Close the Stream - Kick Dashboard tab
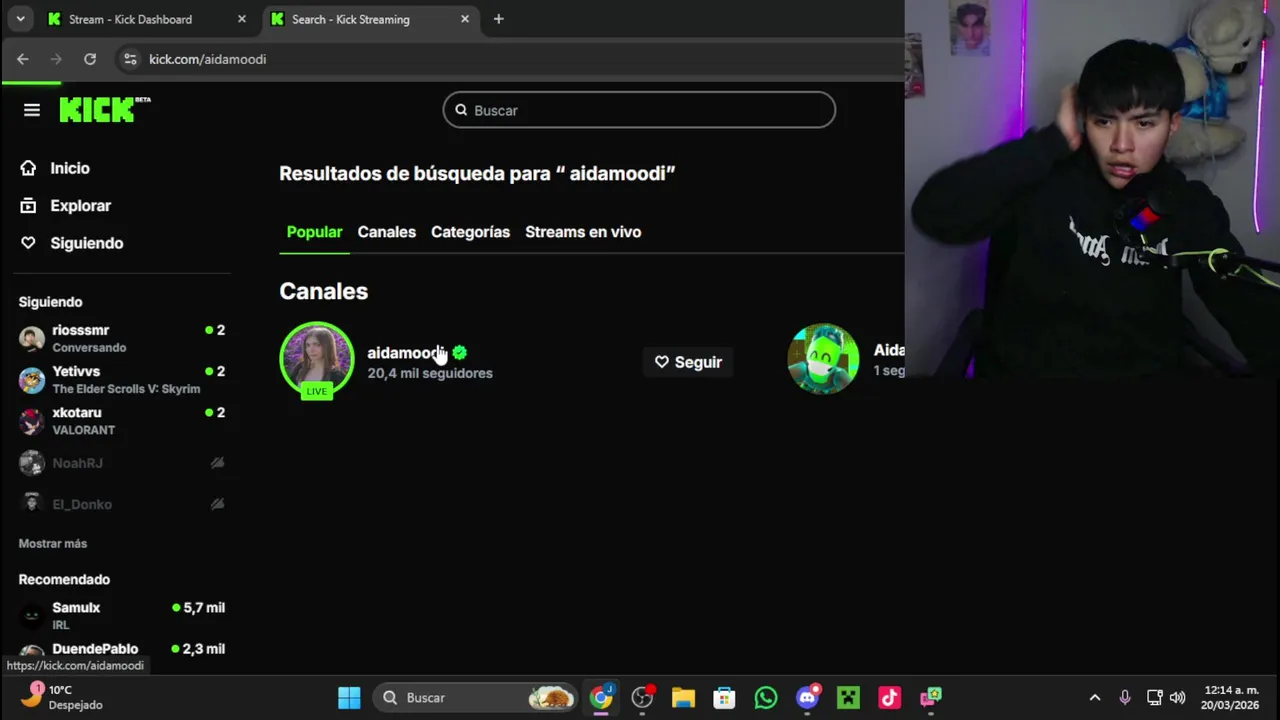This screenshot has width=1280, height=720. tap(242, 19)
